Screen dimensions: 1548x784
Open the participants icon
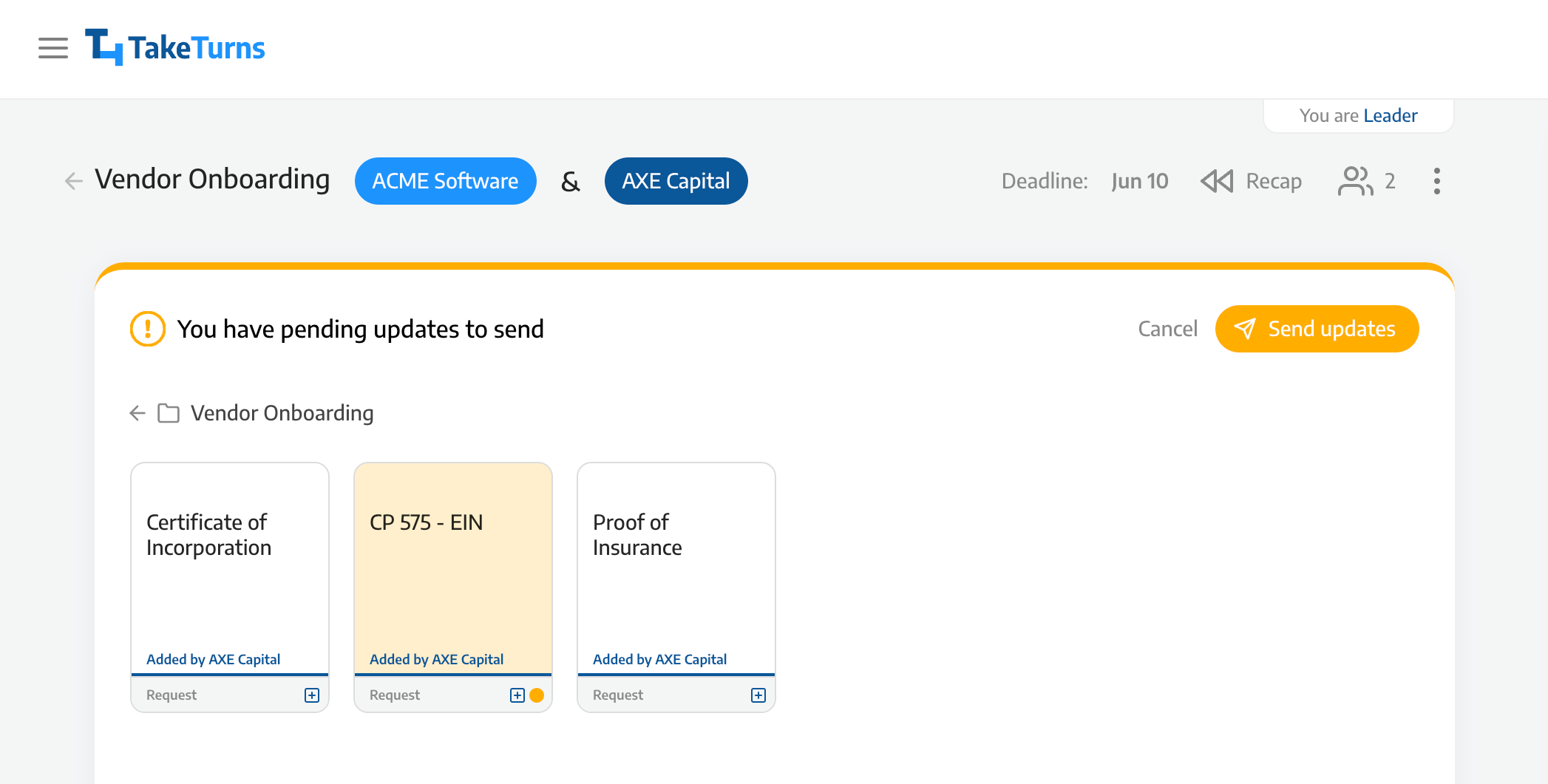tap(1355, 181)
